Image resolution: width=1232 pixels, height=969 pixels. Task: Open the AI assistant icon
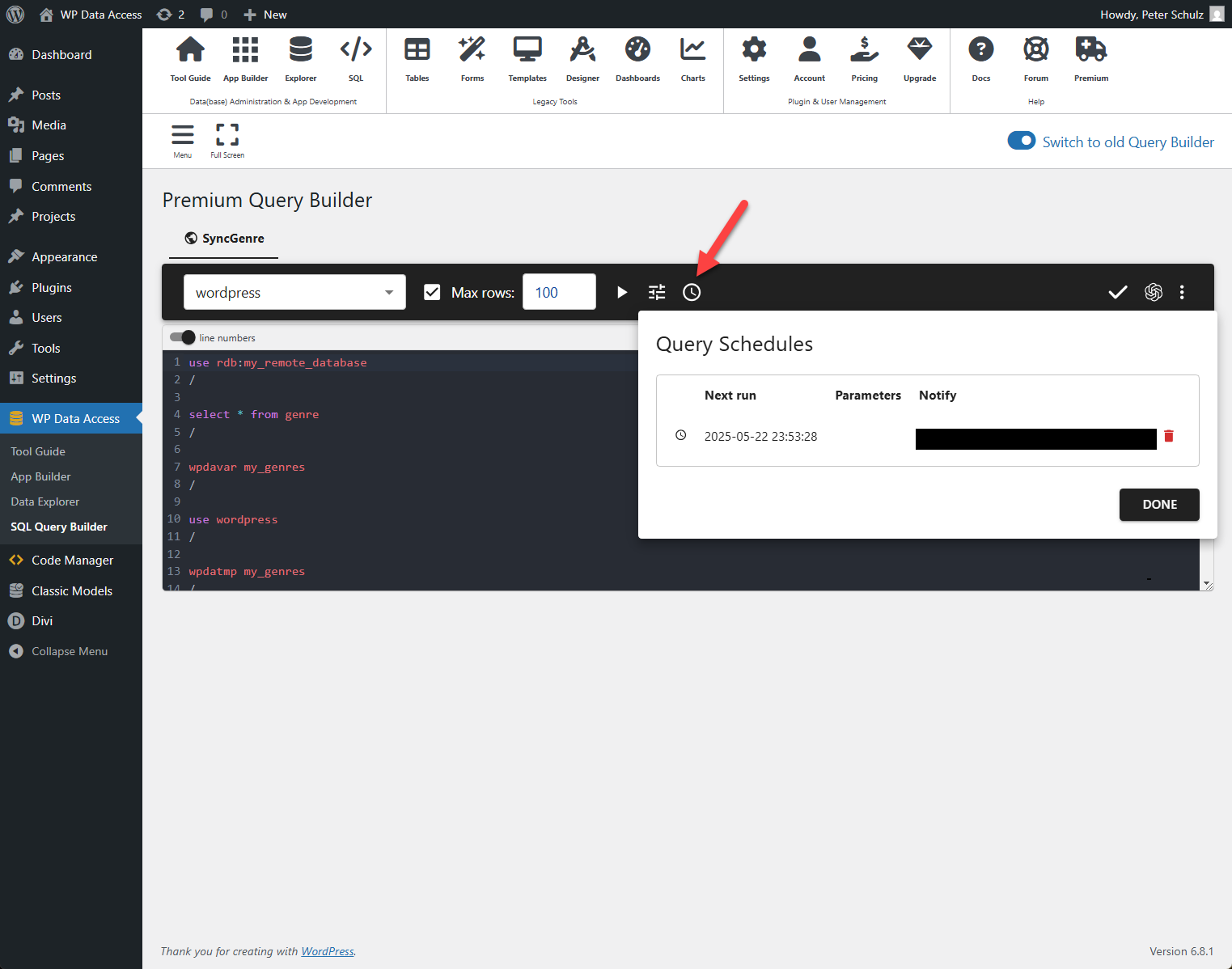(1153, 292)
